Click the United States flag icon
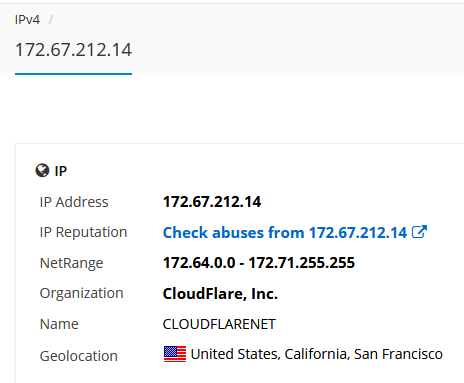 pyautogui.click(x=175, y=354)
